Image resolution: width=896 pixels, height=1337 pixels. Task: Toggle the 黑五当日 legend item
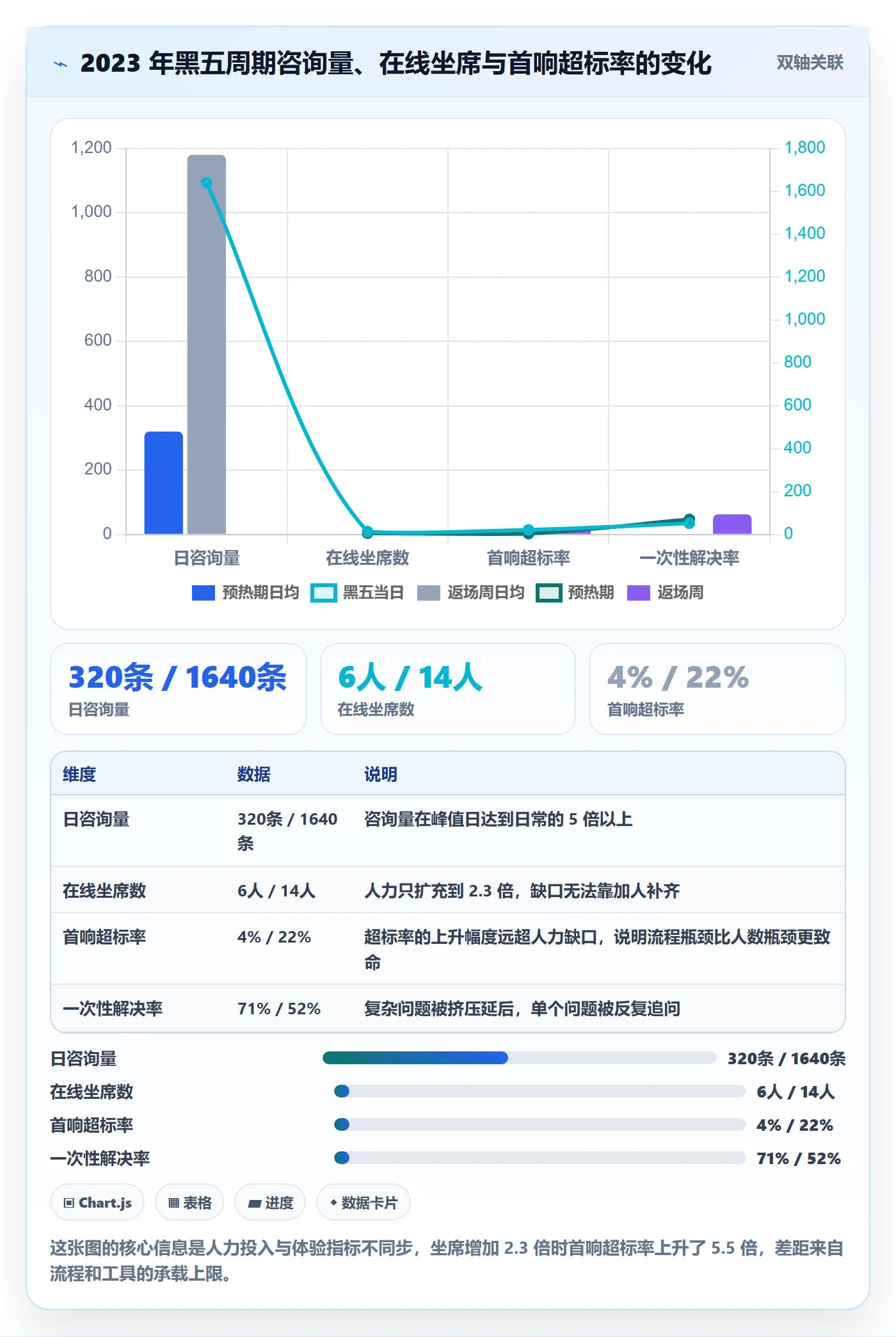point(357,592)
